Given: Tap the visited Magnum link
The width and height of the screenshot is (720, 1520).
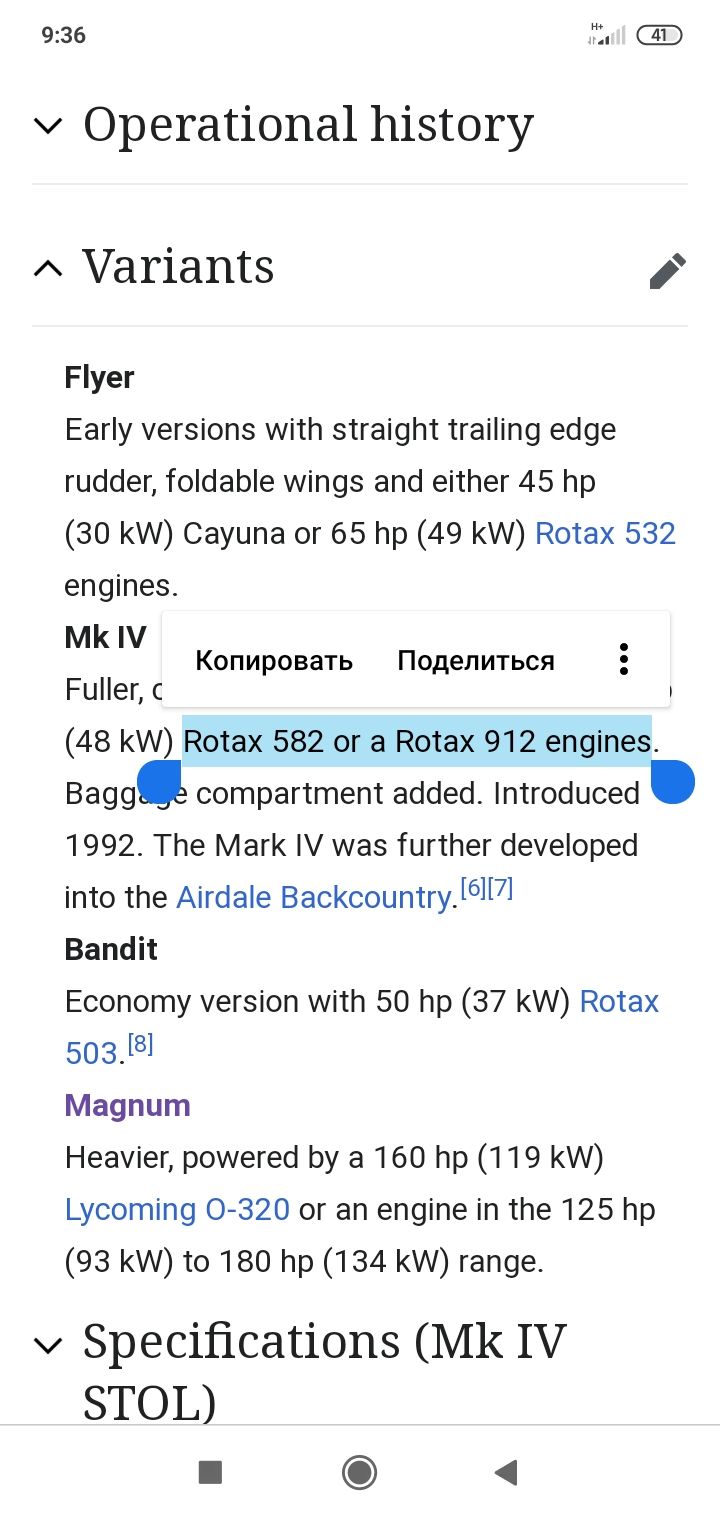Looking at the screenshot, I should point(127,1105).
